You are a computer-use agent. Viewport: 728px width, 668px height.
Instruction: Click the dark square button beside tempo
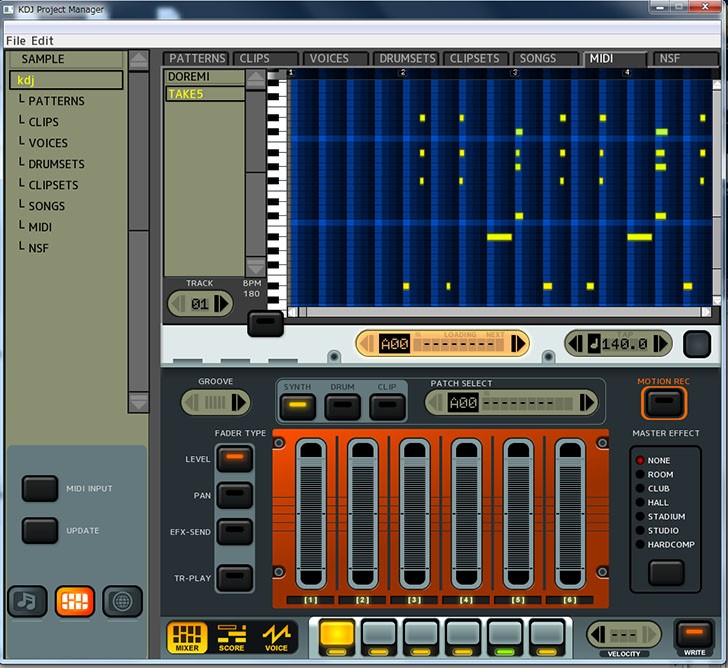[696, 344]
